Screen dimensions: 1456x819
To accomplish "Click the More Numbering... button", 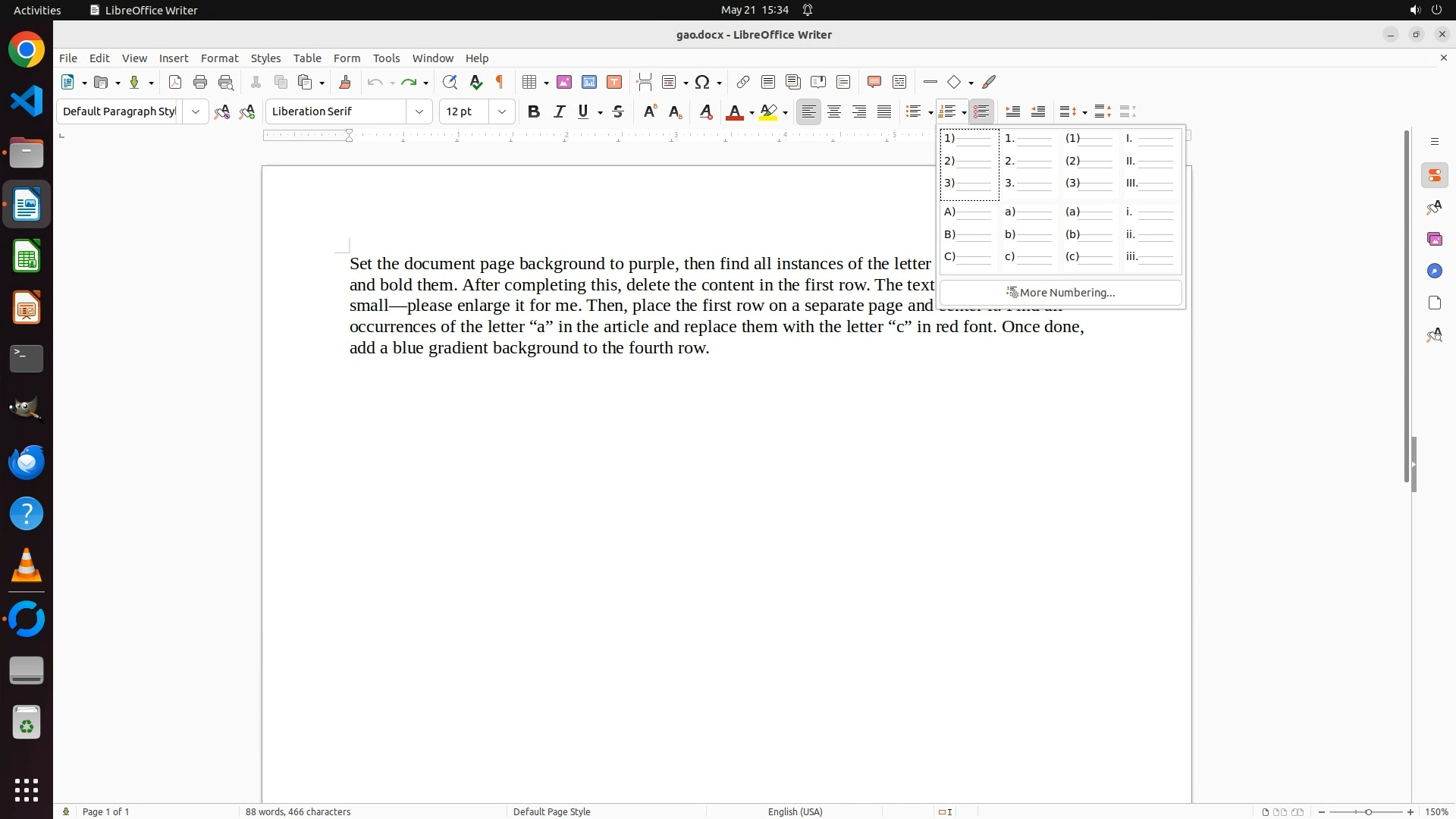I will pyautogui.click(x=1060, y=293).
